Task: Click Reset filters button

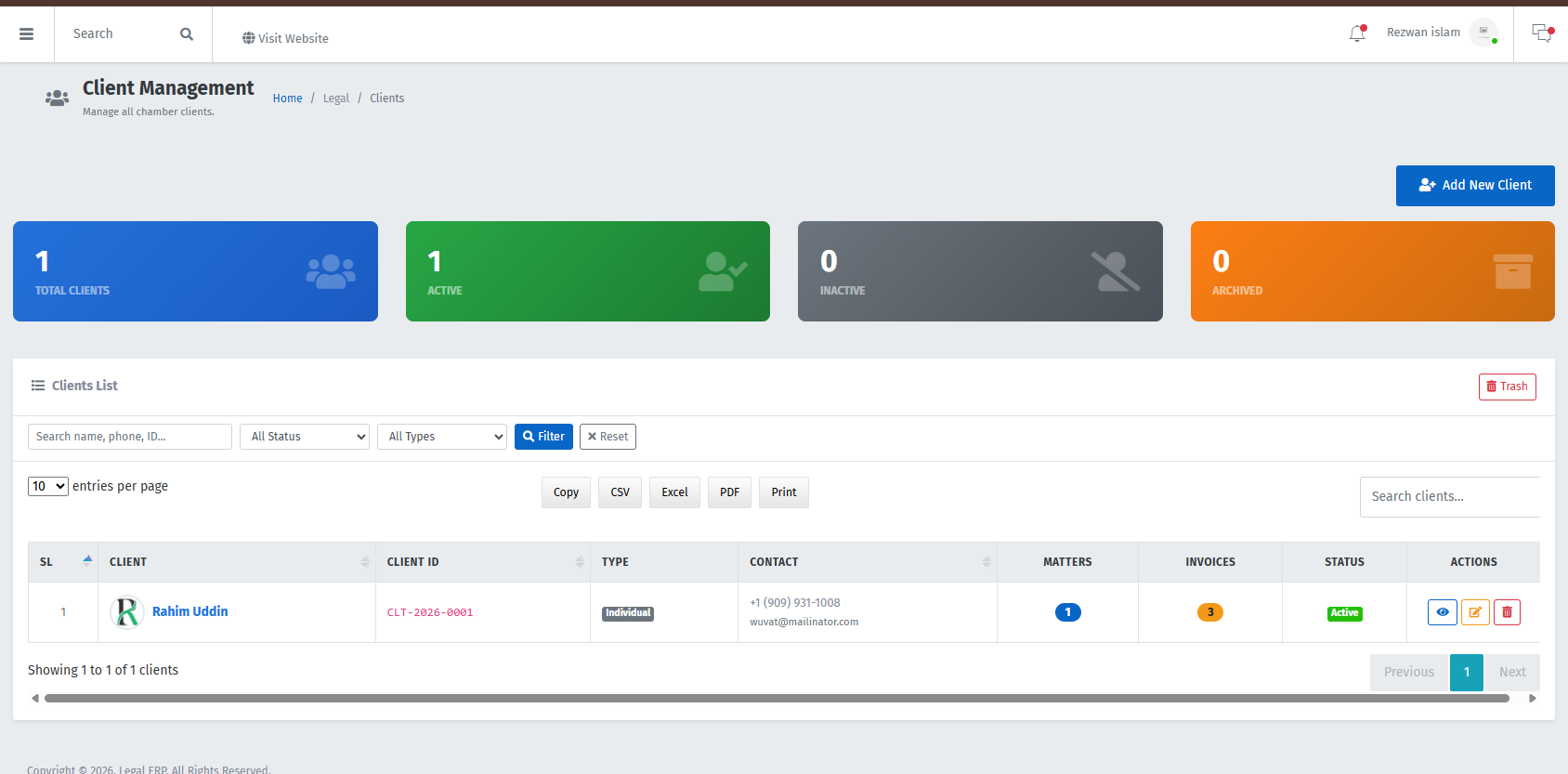Action: (608, 437)
